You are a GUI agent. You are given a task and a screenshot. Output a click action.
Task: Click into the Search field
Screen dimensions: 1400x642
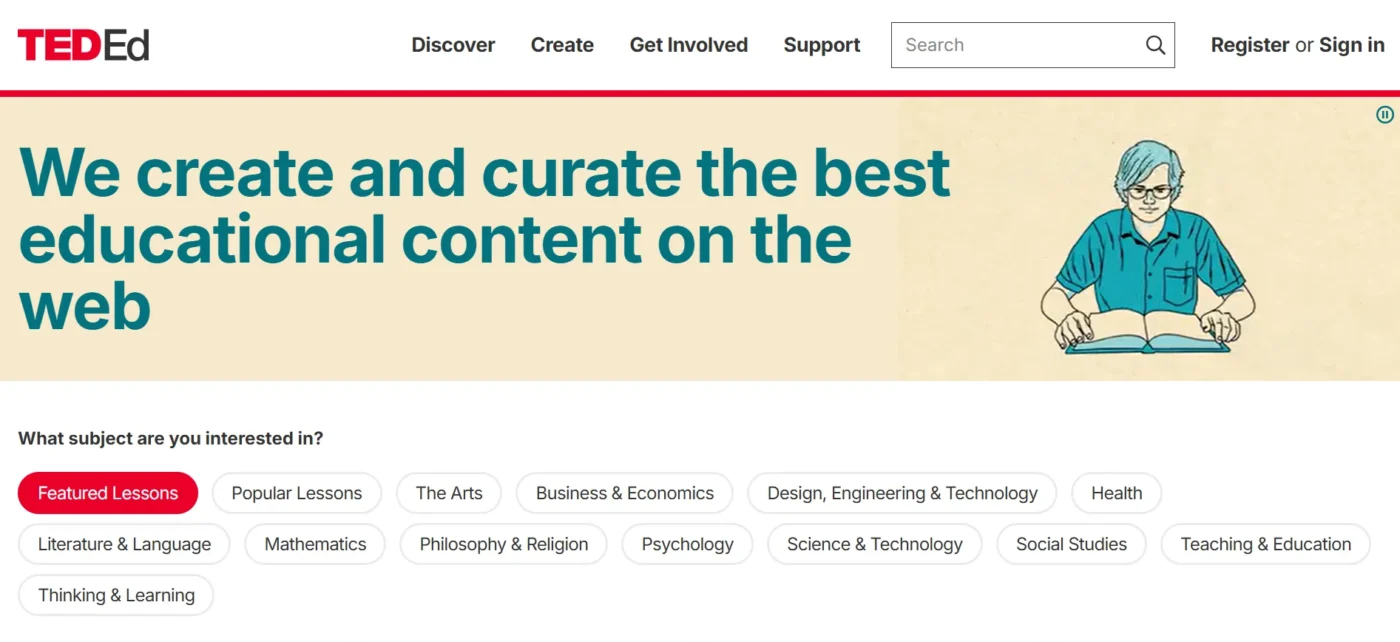point(1015,45)
